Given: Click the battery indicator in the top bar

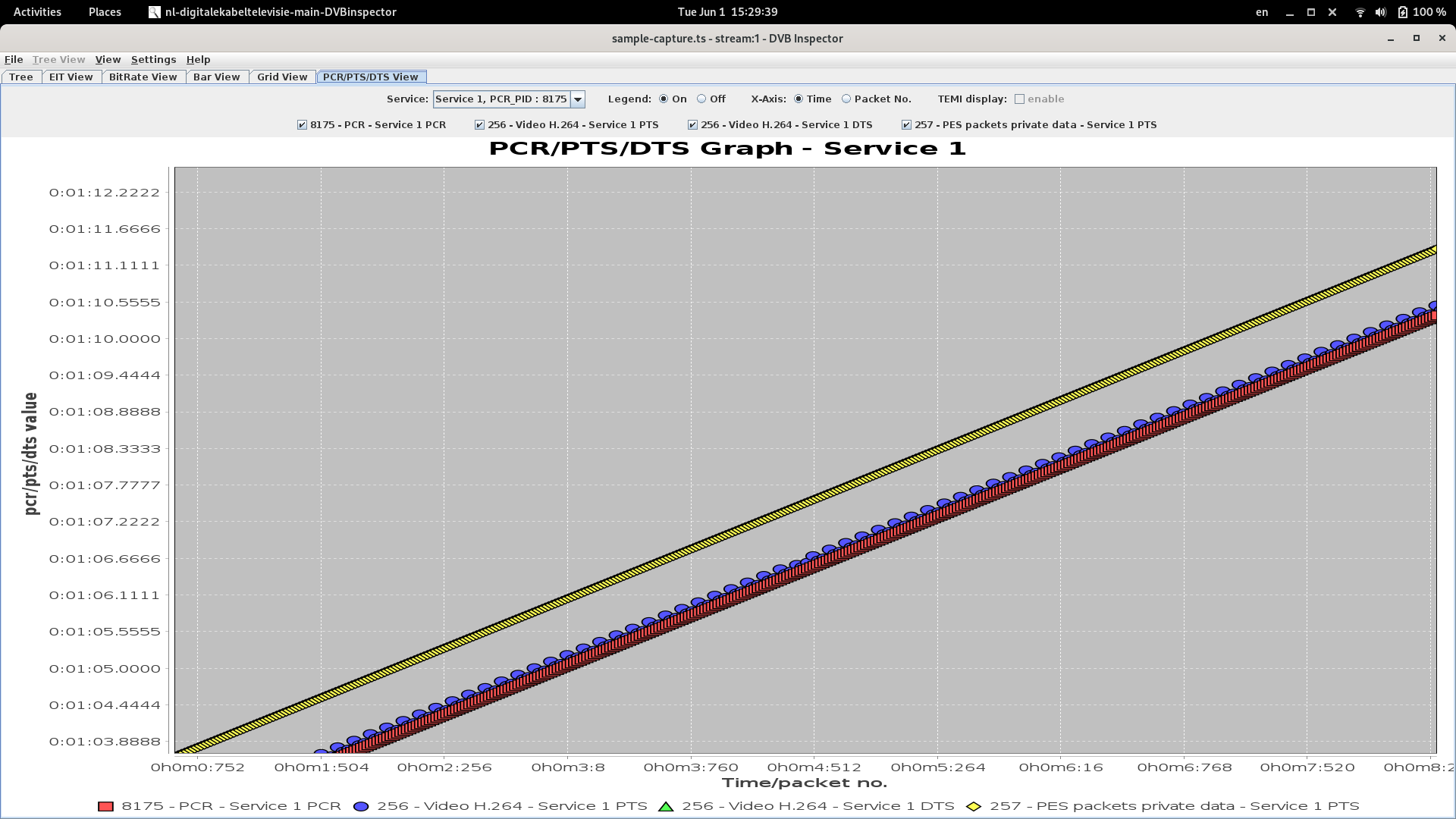Looking at the screenshot, I should pos(1403,12).
